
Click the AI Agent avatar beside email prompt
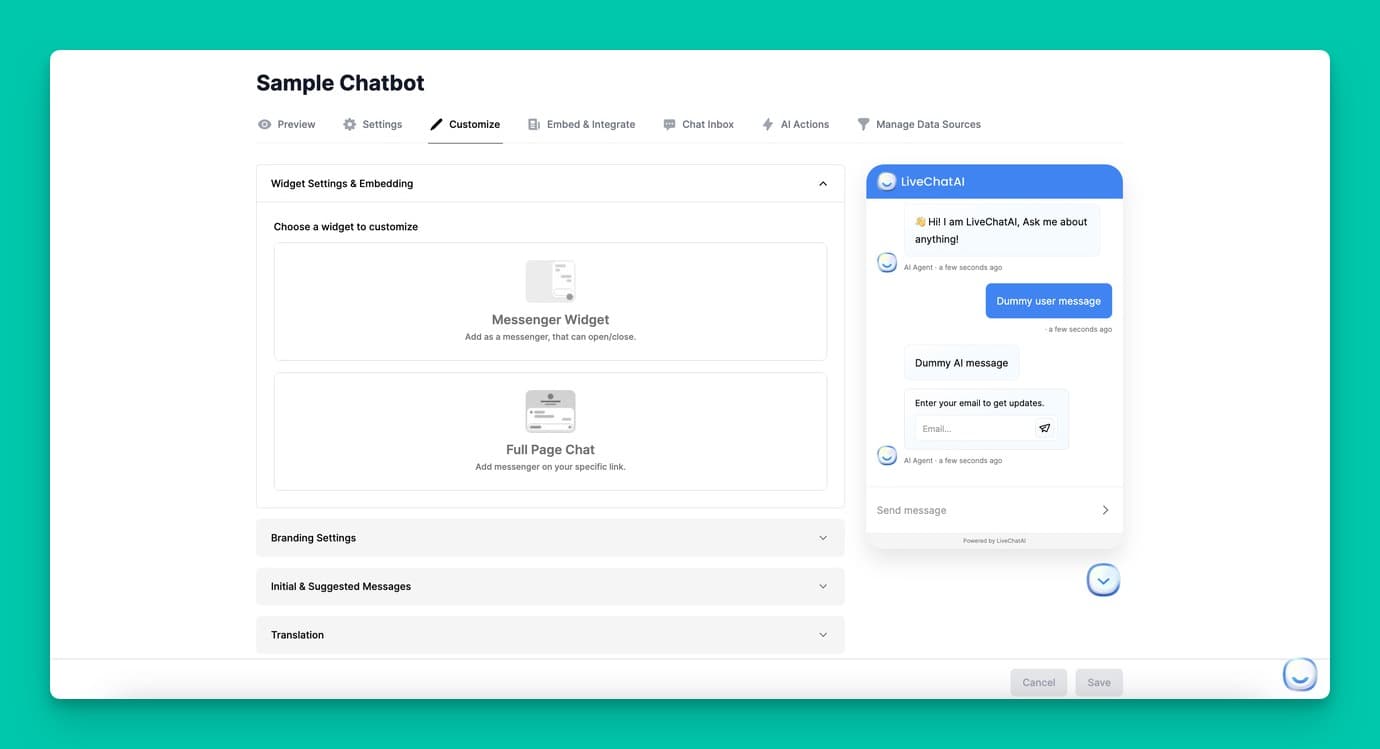click(886, 456)
